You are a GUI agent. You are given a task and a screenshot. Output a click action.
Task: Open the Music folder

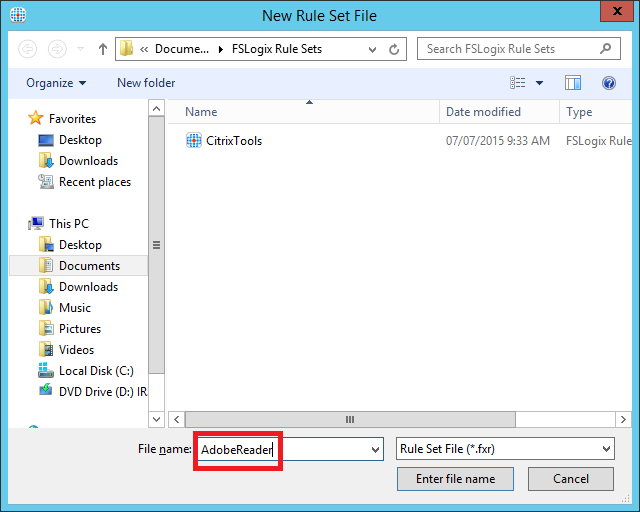point(75,308)
